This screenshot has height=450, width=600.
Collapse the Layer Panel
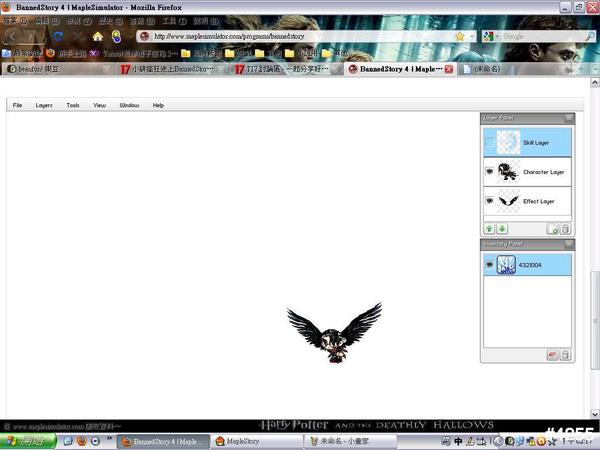(568, 117)
